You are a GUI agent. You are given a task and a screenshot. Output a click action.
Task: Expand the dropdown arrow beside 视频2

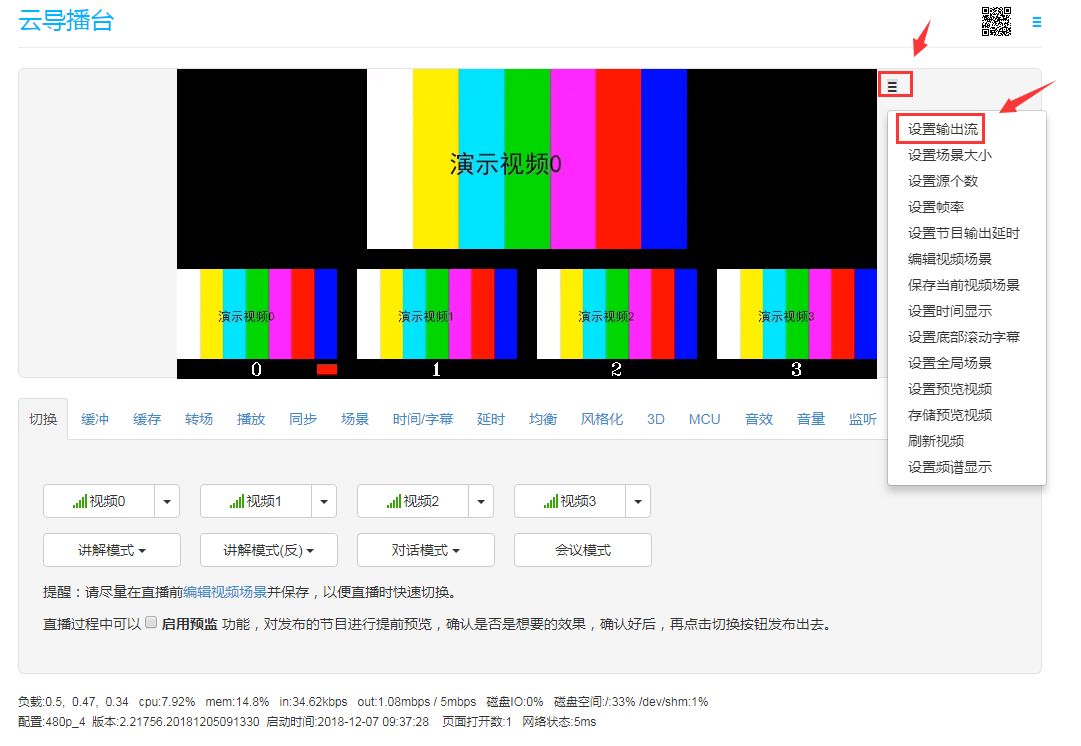pyautogui.click(x=481, y=501)
